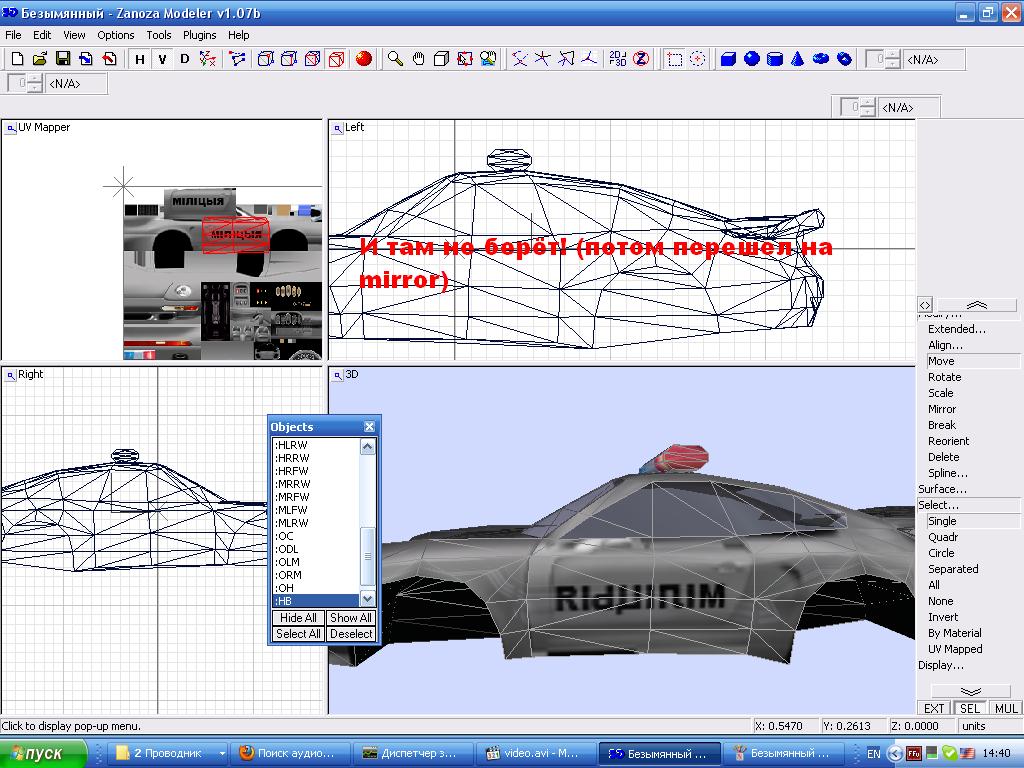Expand the Spline... submenu
Screen dimensions: 1024x768
(948, 473)
